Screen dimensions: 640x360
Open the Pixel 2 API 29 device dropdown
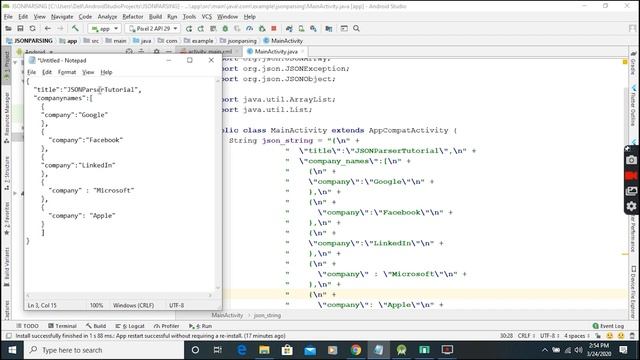click(x=153, y=29)
